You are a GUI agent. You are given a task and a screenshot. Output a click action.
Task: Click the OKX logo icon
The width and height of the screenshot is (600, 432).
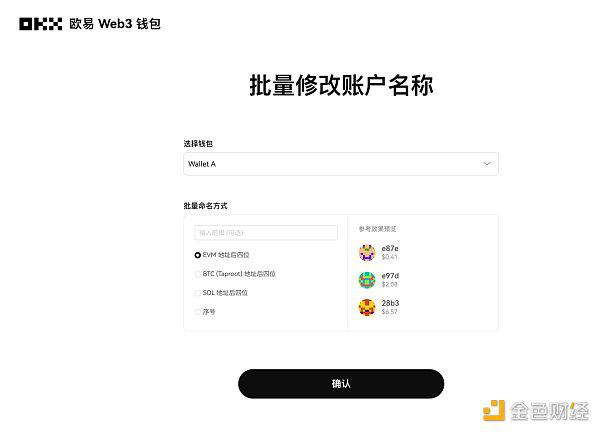(x=41, y=24)
